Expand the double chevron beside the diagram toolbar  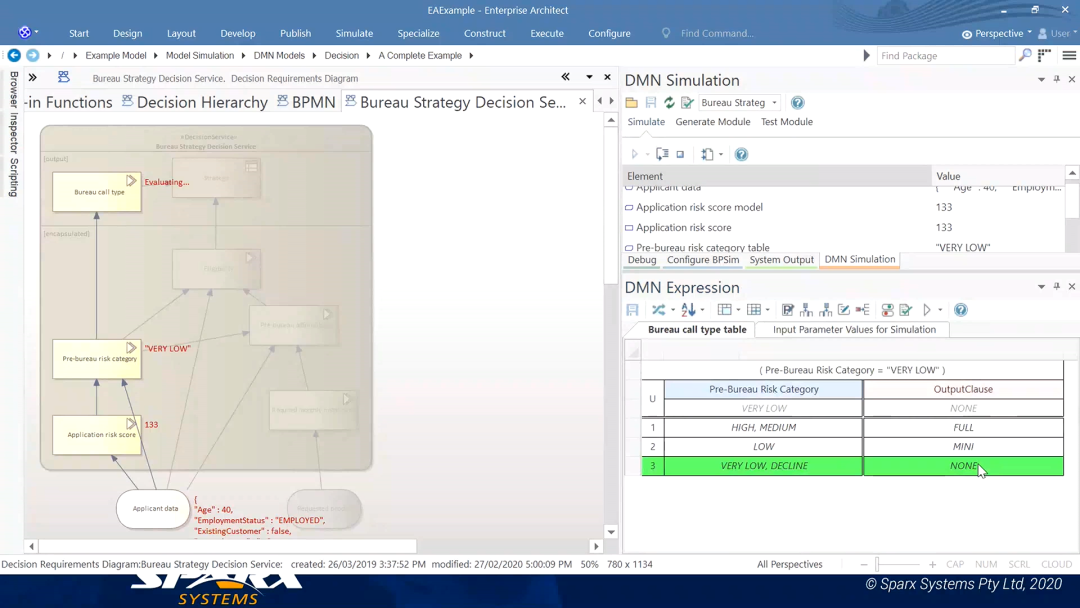[32, 77]
